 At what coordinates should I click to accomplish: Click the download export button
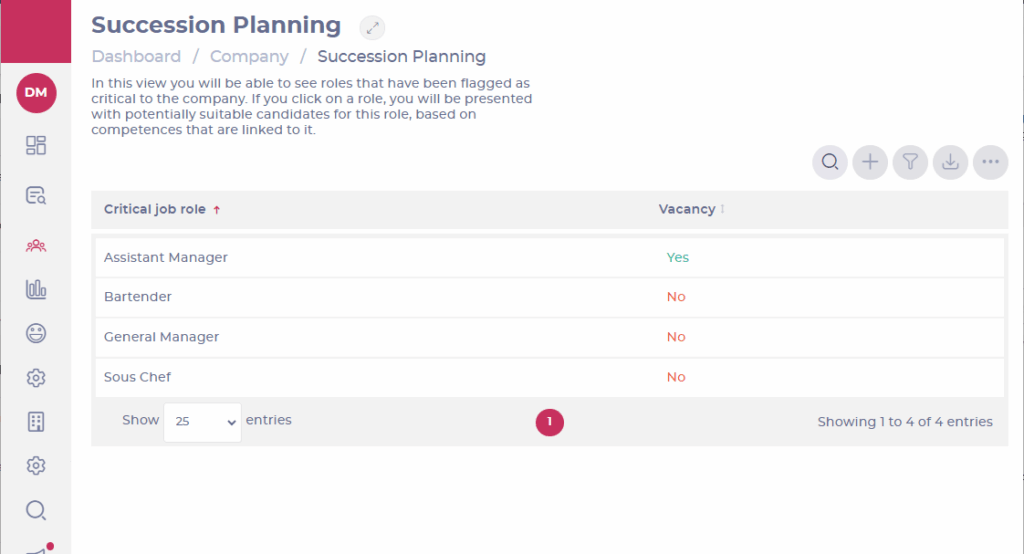[950, 162]
